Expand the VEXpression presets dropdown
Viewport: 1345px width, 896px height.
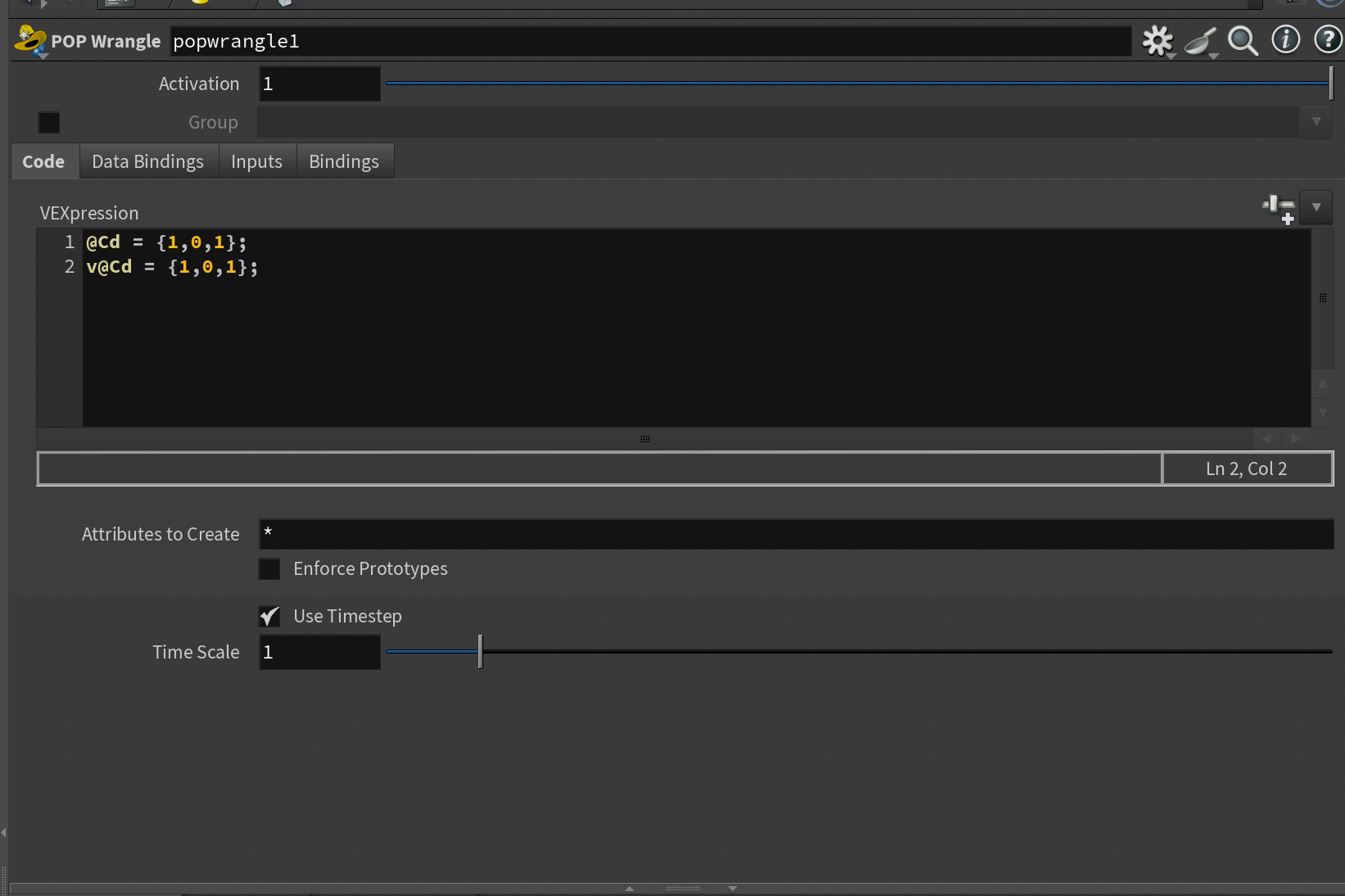point(1316,208)
